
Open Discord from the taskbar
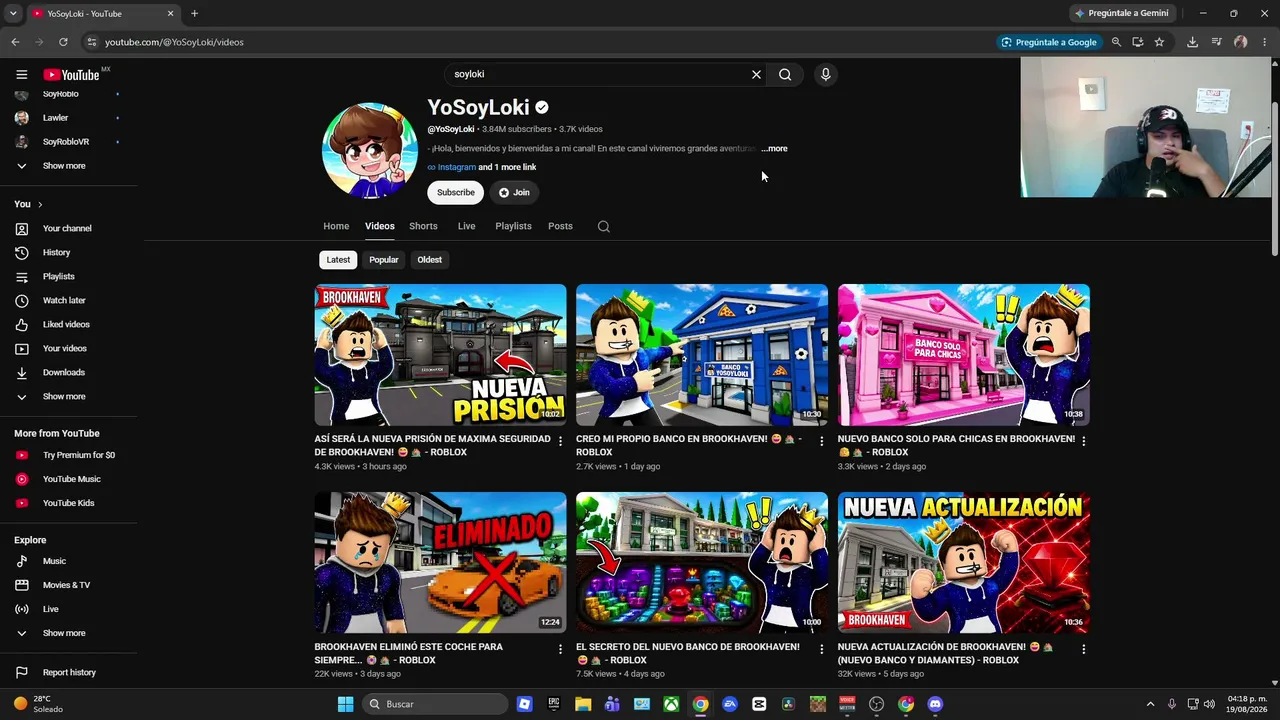935,704
